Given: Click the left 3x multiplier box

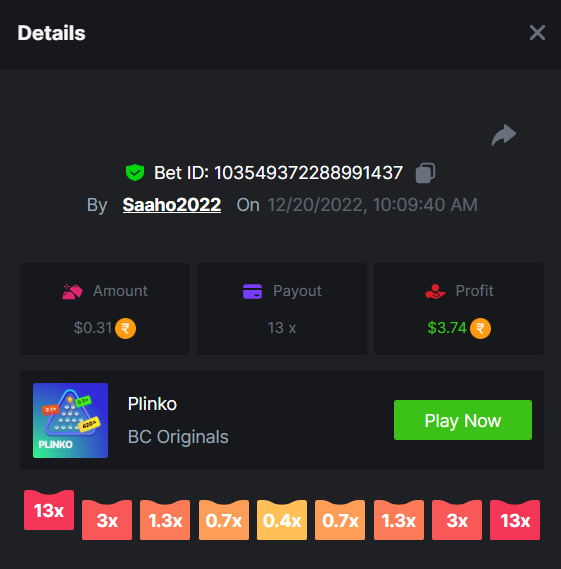Looking at the screenshot, I should (107, 520).
